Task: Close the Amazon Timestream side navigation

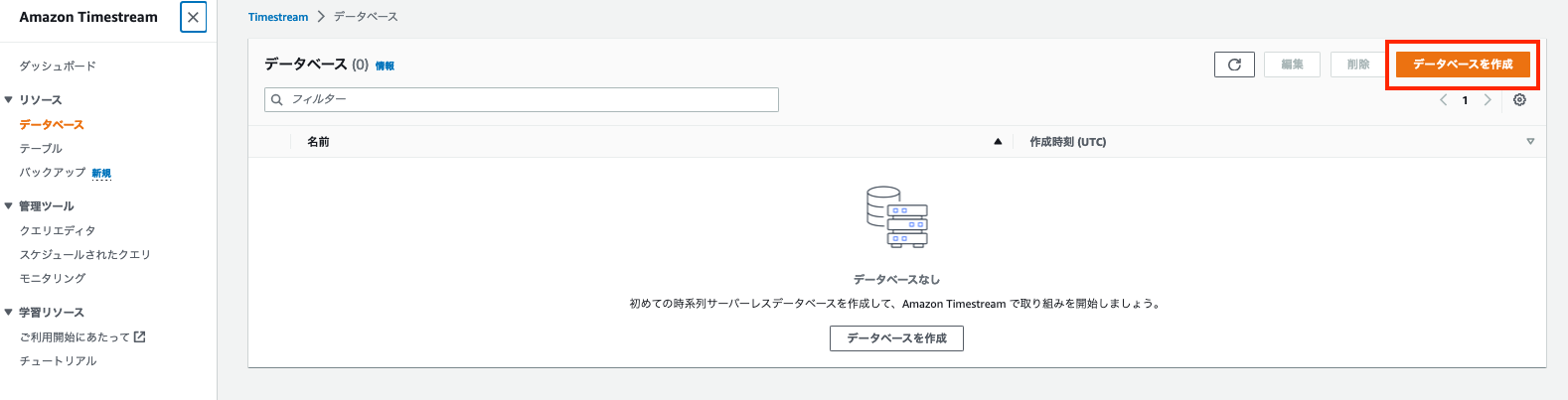Action: pyautogui.click(x=193, y=17)
